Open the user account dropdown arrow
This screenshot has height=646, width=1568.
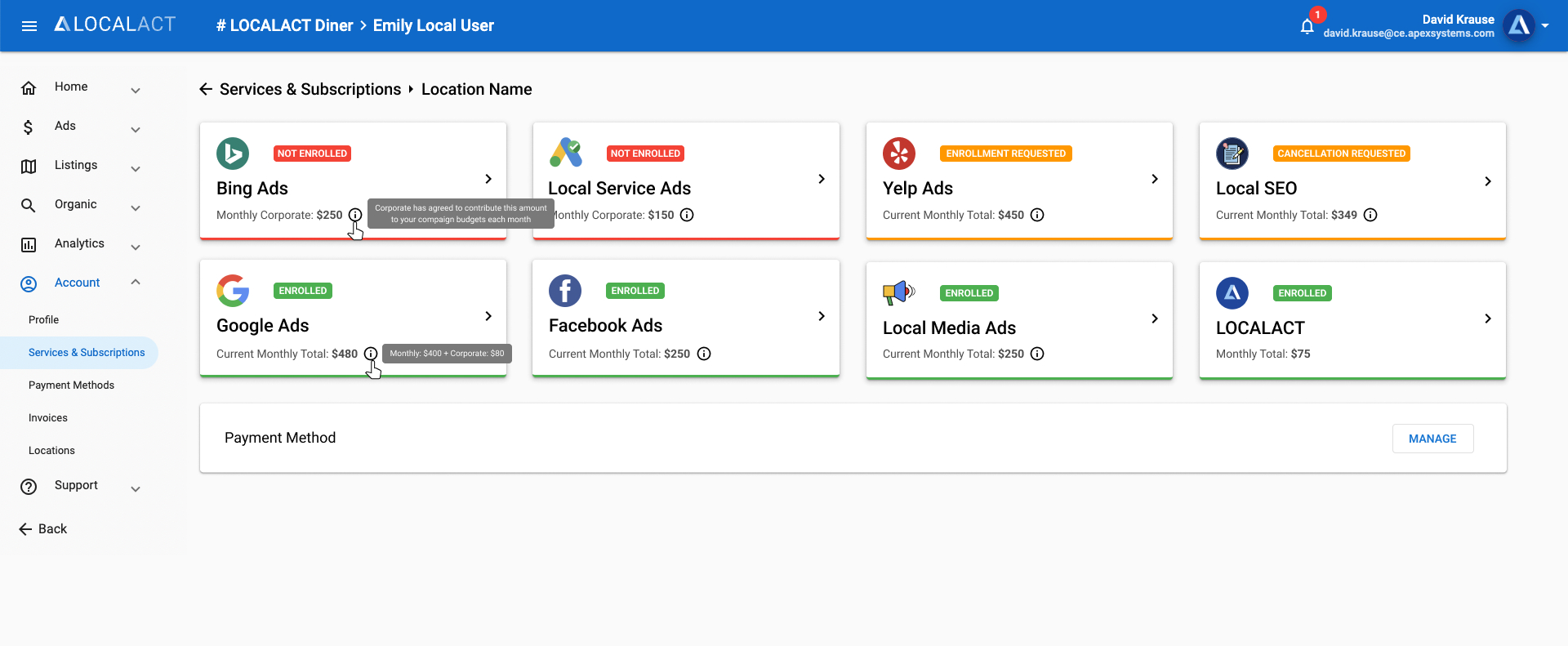click(x=1545, y=26)
